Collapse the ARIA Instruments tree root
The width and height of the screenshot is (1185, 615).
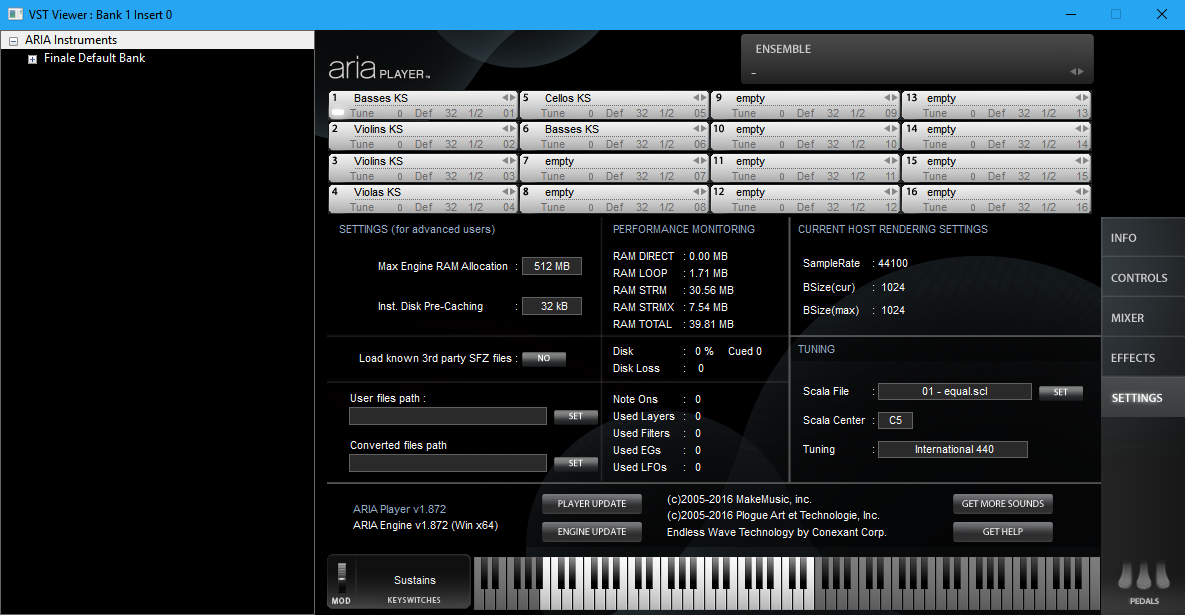point(13,41)
